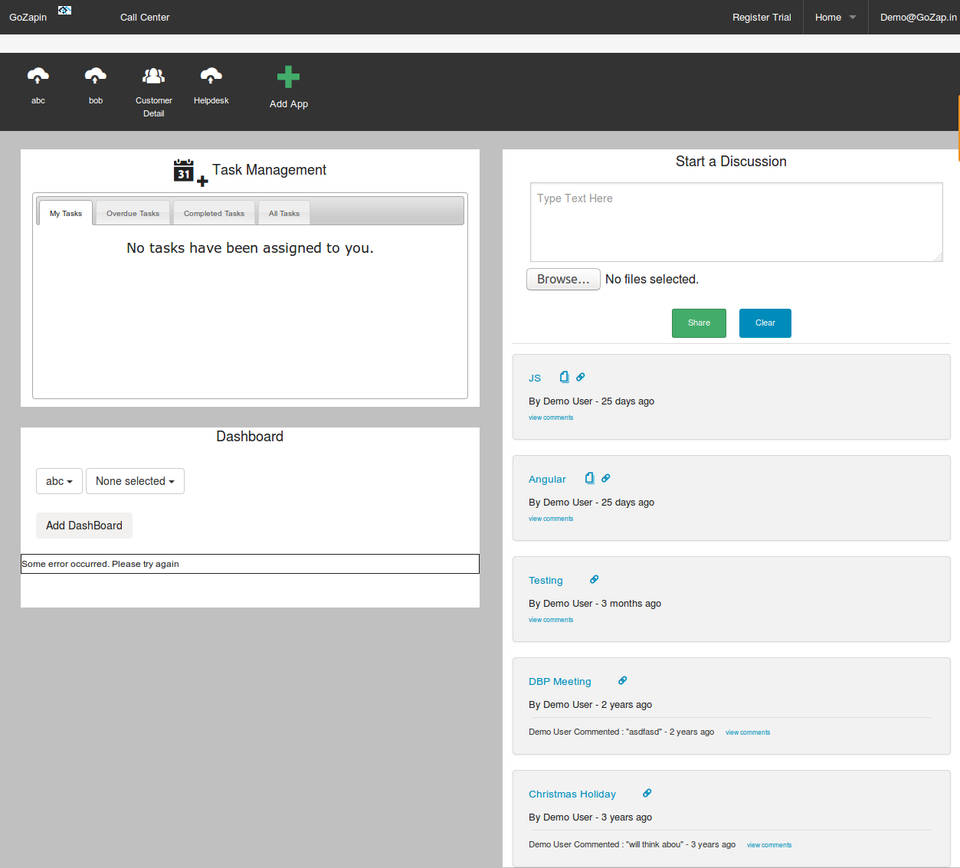Screen dimensions: 960x868
Task: Click the link icon next to Testing
Action: (594, 579)
